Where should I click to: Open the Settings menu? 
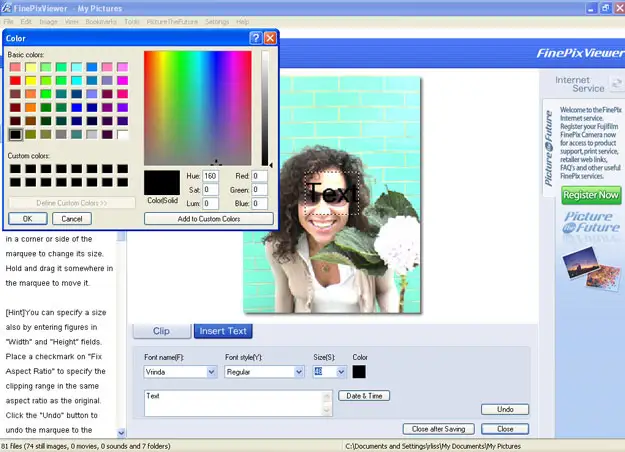coord(217,22)
